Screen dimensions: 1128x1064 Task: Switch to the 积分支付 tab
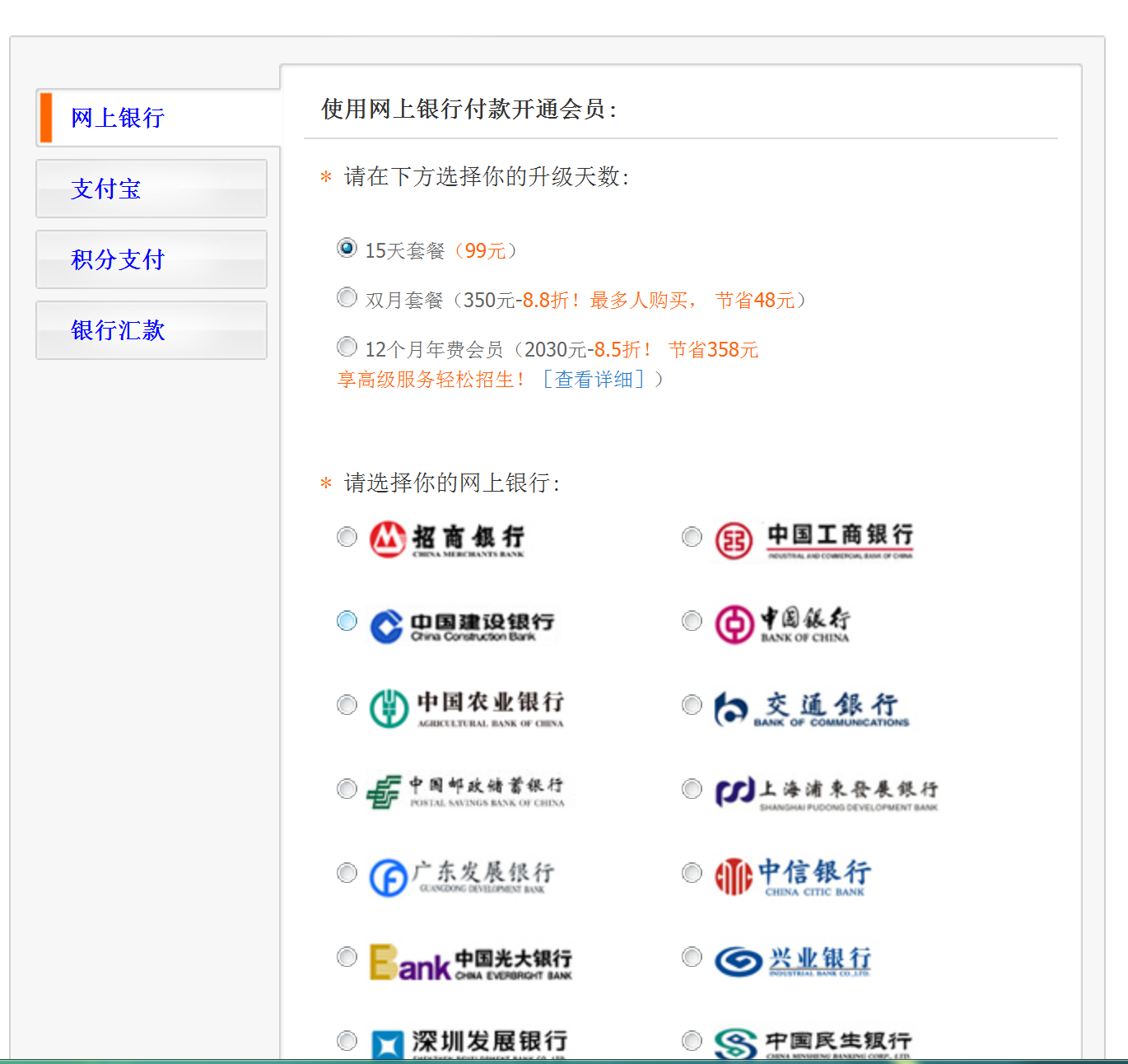coord(151,259)
